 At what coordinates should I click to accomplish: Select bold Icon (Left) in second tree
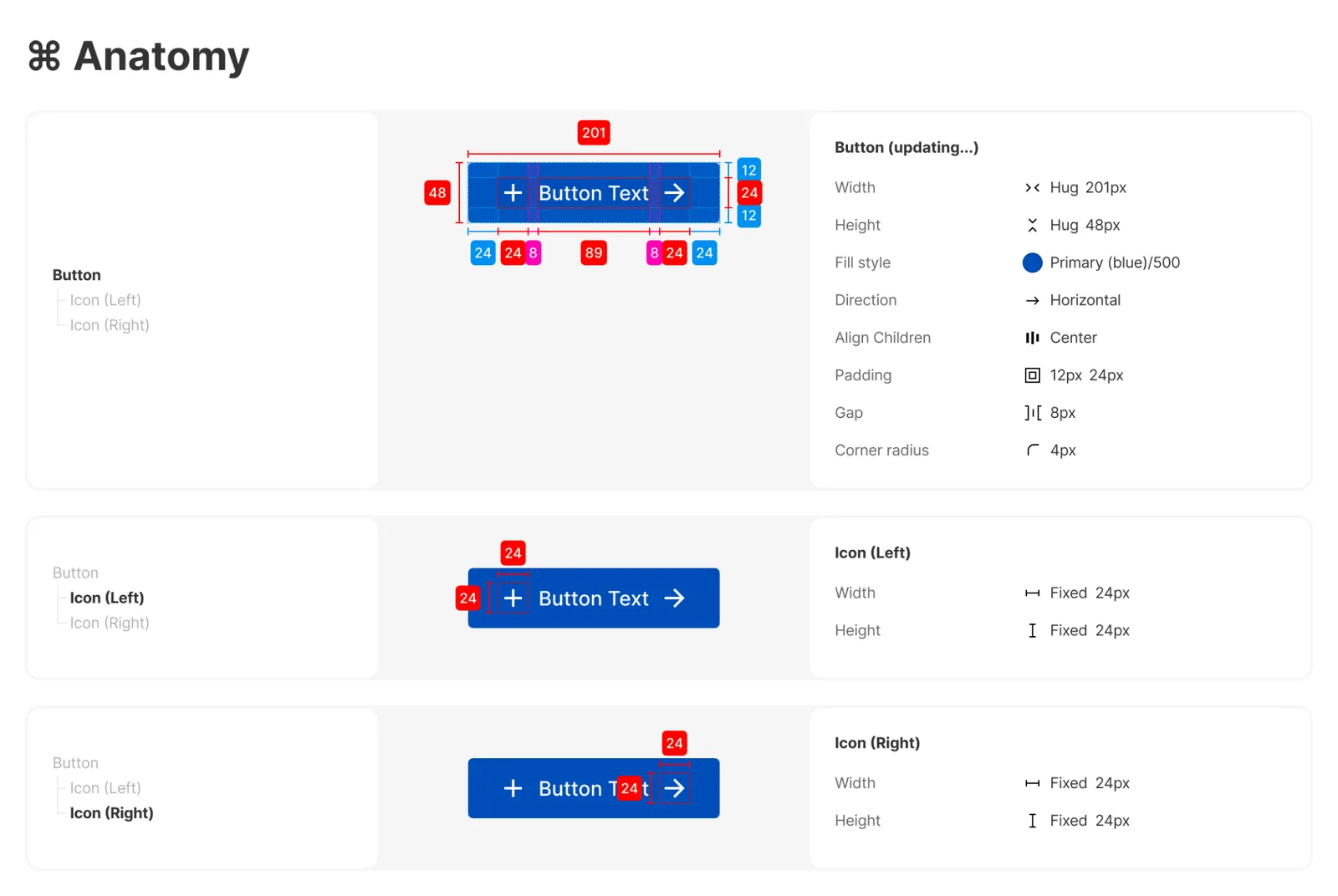click(107, 598)
